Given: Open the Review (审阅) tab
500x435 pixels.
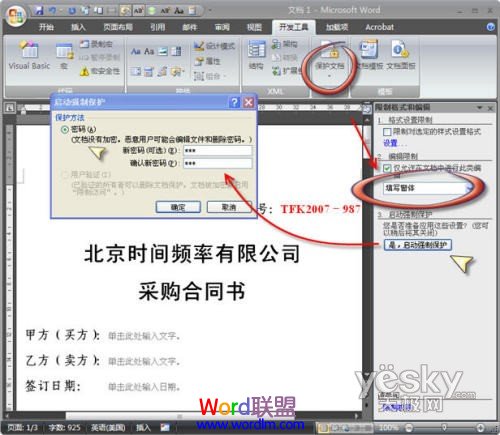Looking at the screenshot, I should [x=222, y=27].
